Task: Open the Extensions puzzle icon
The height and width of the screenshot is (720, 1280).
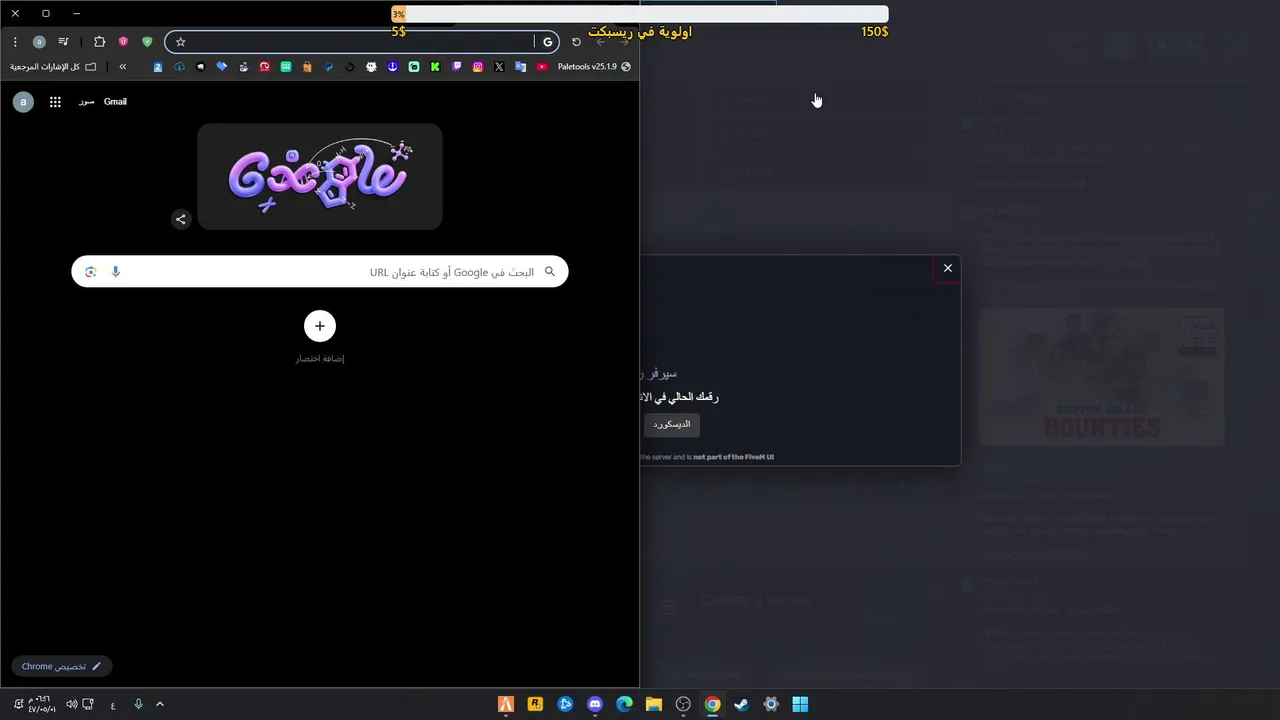Action: [x=99, y=42]
